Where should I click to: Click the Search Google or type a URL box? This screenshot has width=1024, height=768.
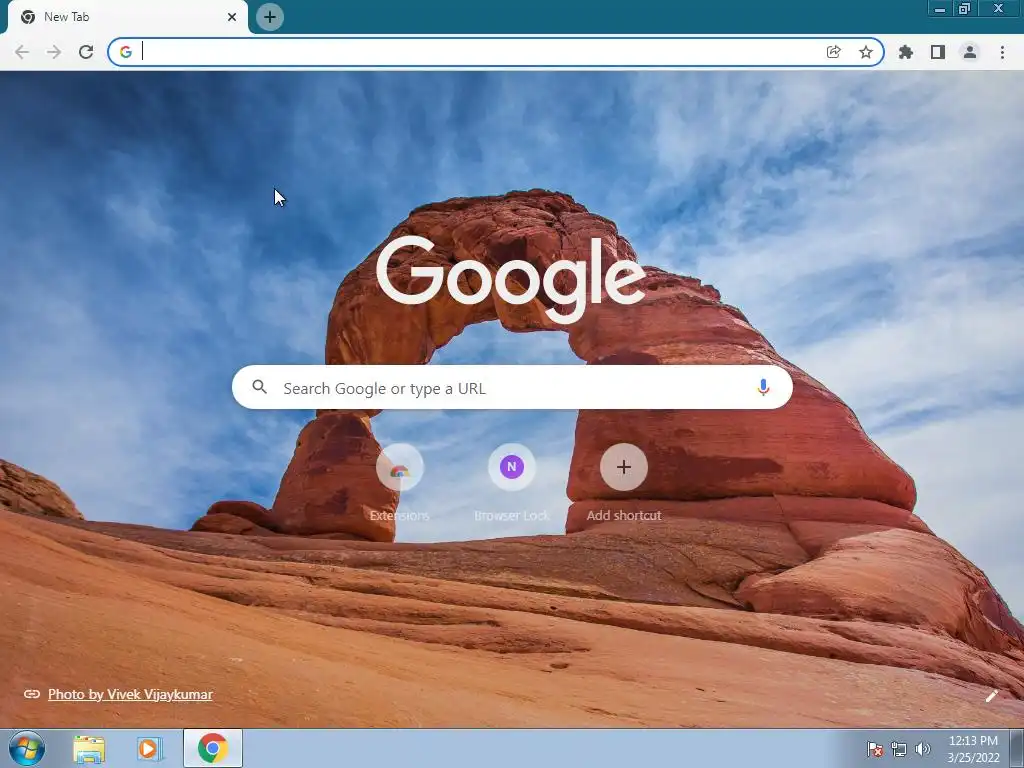coord(512,388)
